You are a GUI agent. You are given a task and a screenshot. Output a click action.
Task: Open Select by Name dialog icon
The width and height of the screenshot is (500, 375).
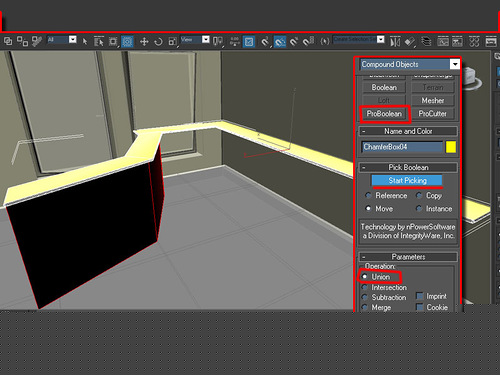[x=99, y=41]
